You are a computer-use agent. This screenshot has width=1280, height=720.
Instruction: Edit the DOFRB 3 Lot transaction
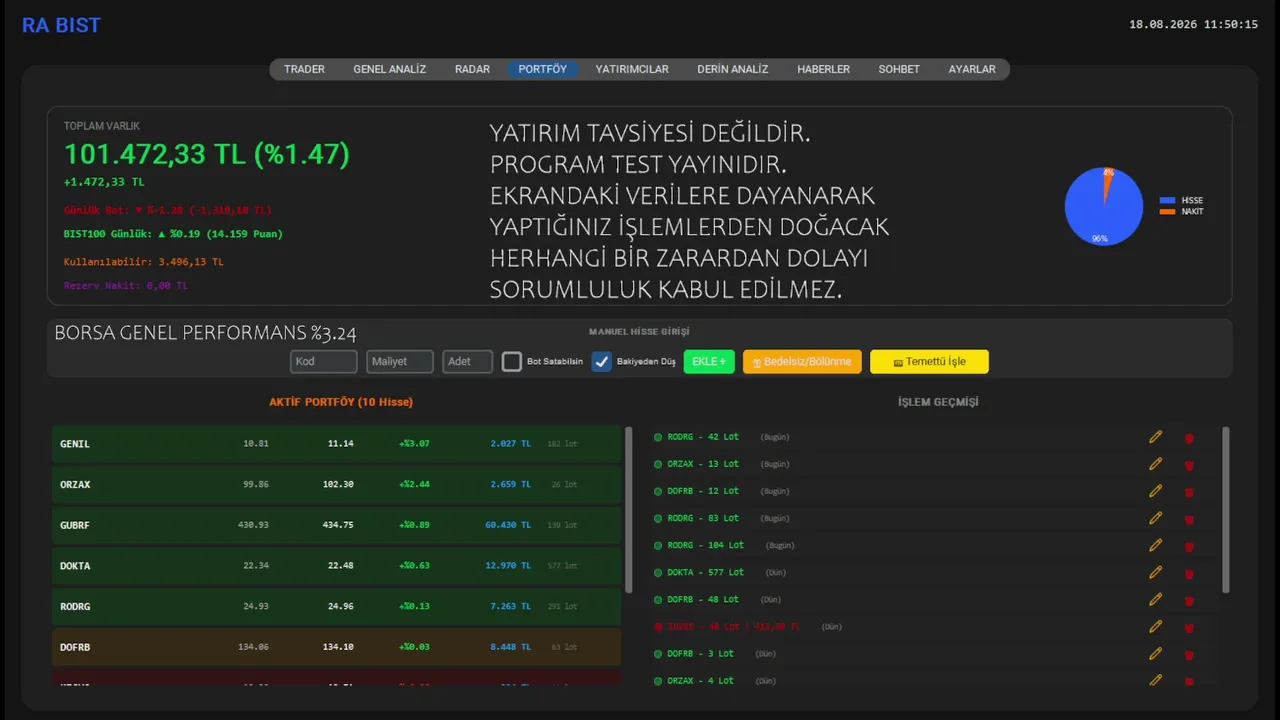point(1155,653)
